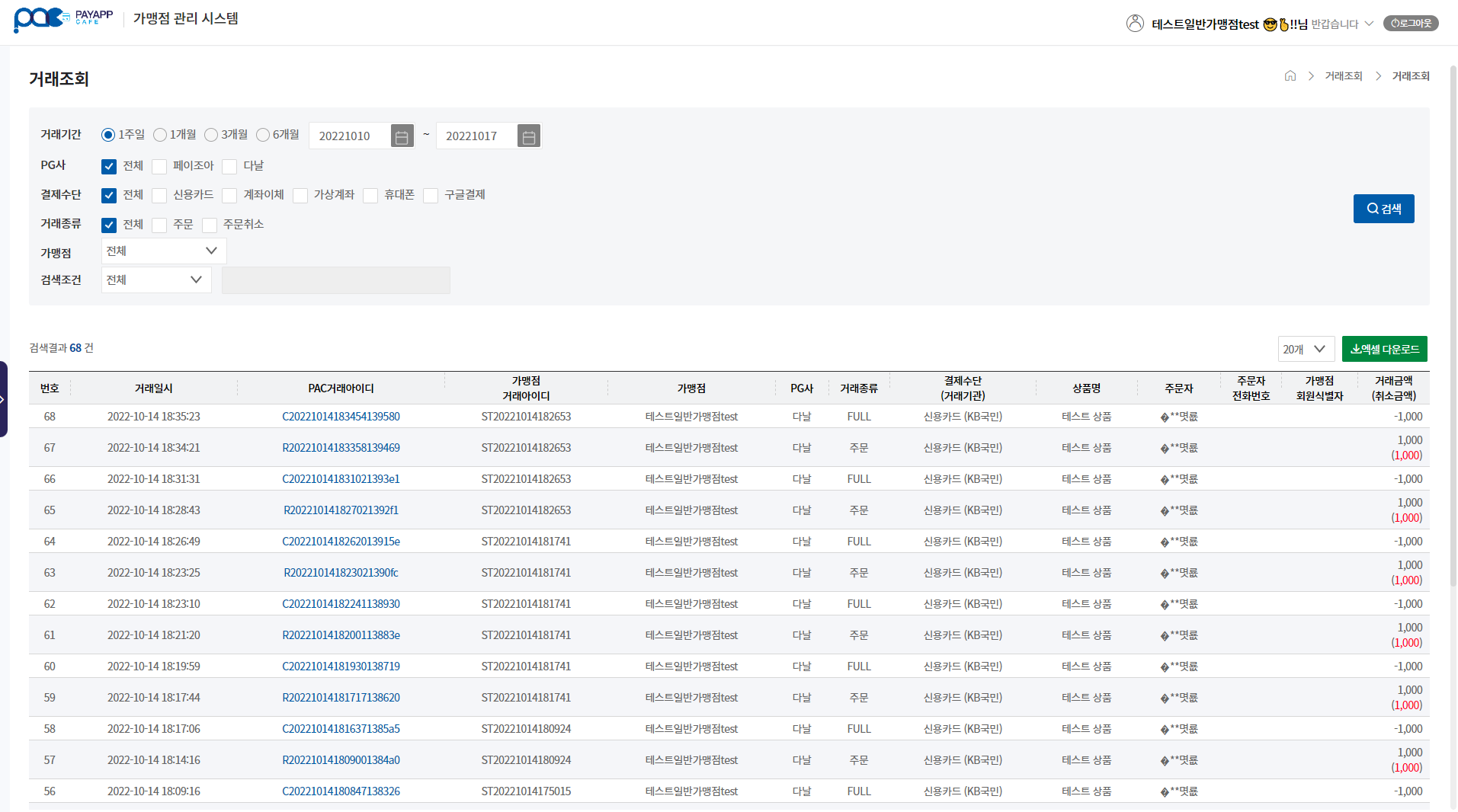The width and height of the screenshot is (1458, 812).
Task: Check the 주문 transaction type checkbox
Action: [159, 225]
